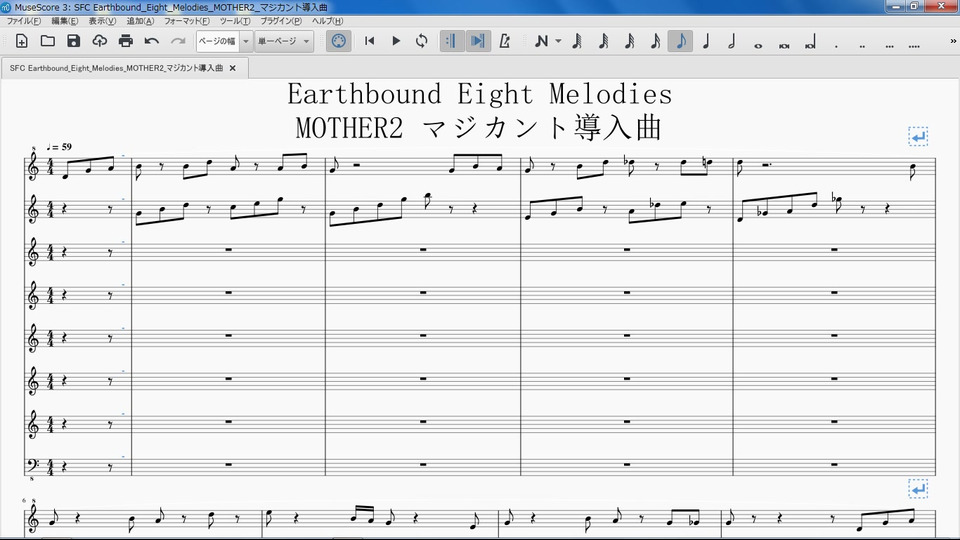Save the score with the floppy disk icon
Image resolution: width=960 pixels, height=540 pixels.
tap(73, 41)
